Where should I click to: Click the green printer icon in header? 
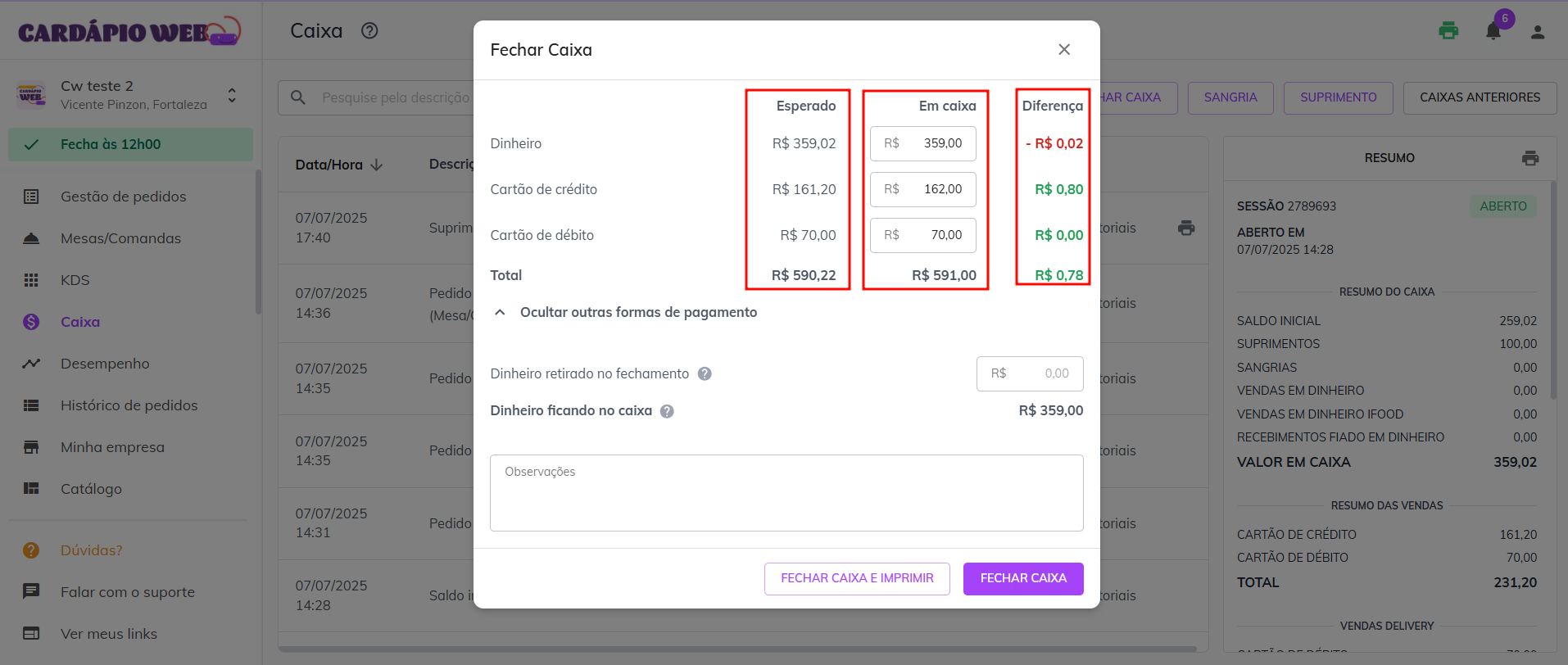(1448, 31)
